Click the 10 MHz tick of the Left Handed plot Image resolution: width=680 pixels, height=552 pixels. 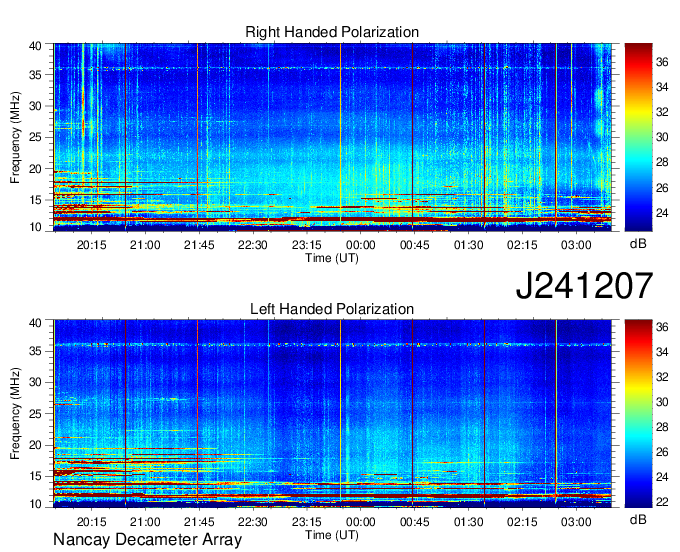pyautogui.click(x=35, y=503)
